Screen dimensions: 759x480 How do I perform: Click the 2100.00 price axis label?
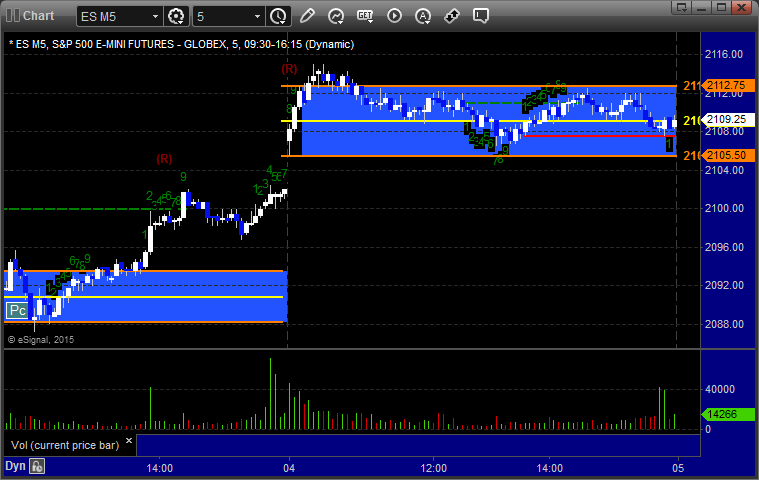pos(724,209)
